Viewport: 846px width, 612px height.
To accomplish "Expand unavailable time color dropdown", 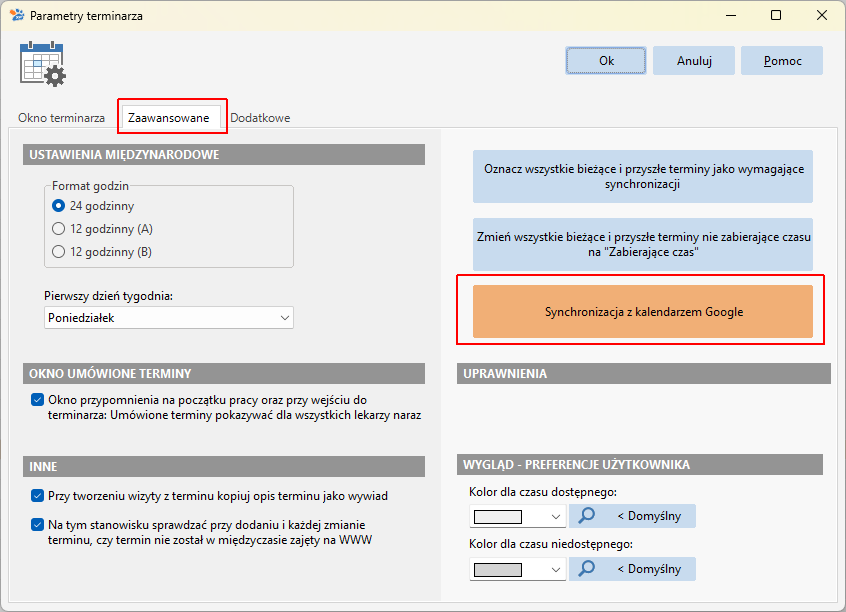I will point(556,569).
